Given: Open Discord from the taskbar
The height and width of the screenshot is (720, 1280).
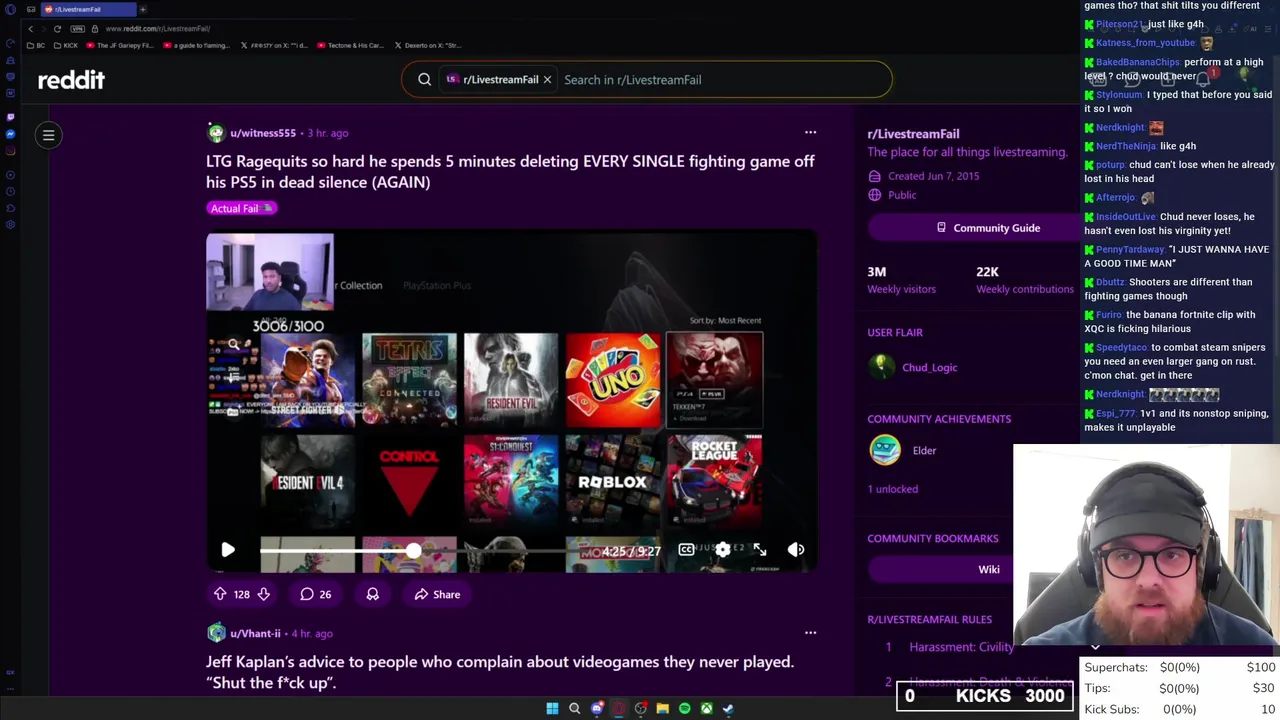Looking at the screenshot, I should click(x=597, y=708).
